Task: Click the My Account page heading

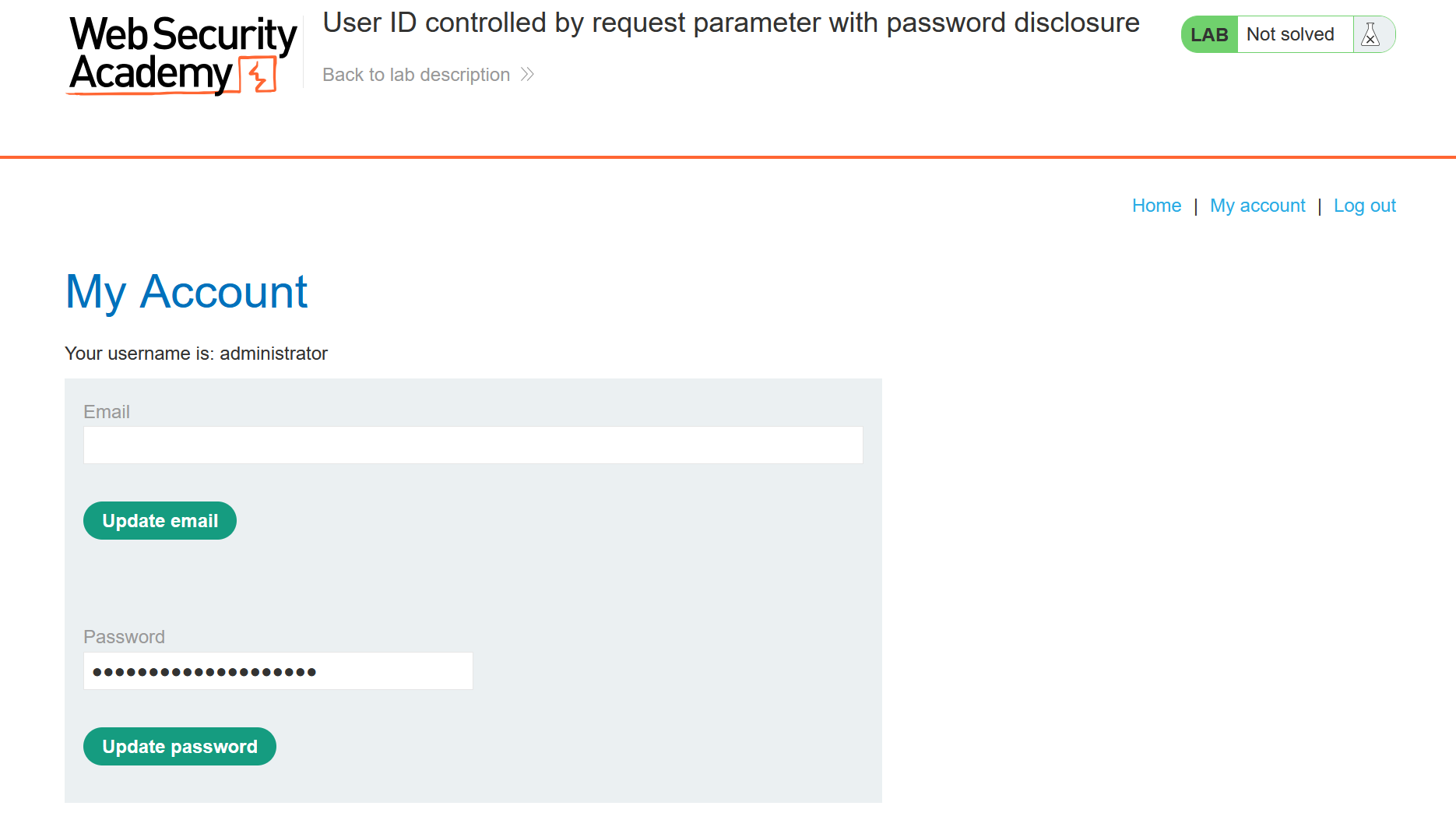Action: (186, 292)
